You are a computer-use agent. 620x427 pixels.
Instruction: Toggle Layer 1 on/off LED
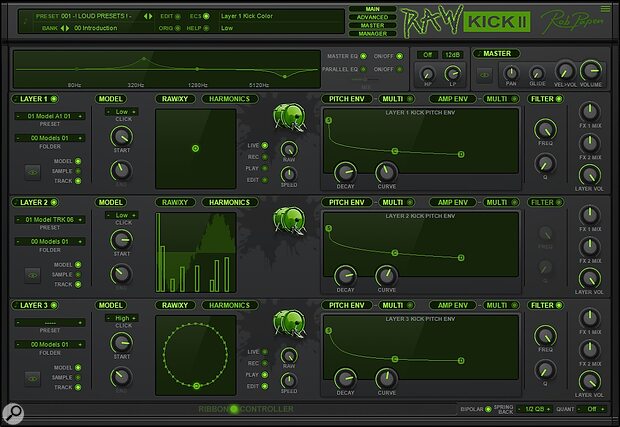pyautogui.click(x=54, y=99)
